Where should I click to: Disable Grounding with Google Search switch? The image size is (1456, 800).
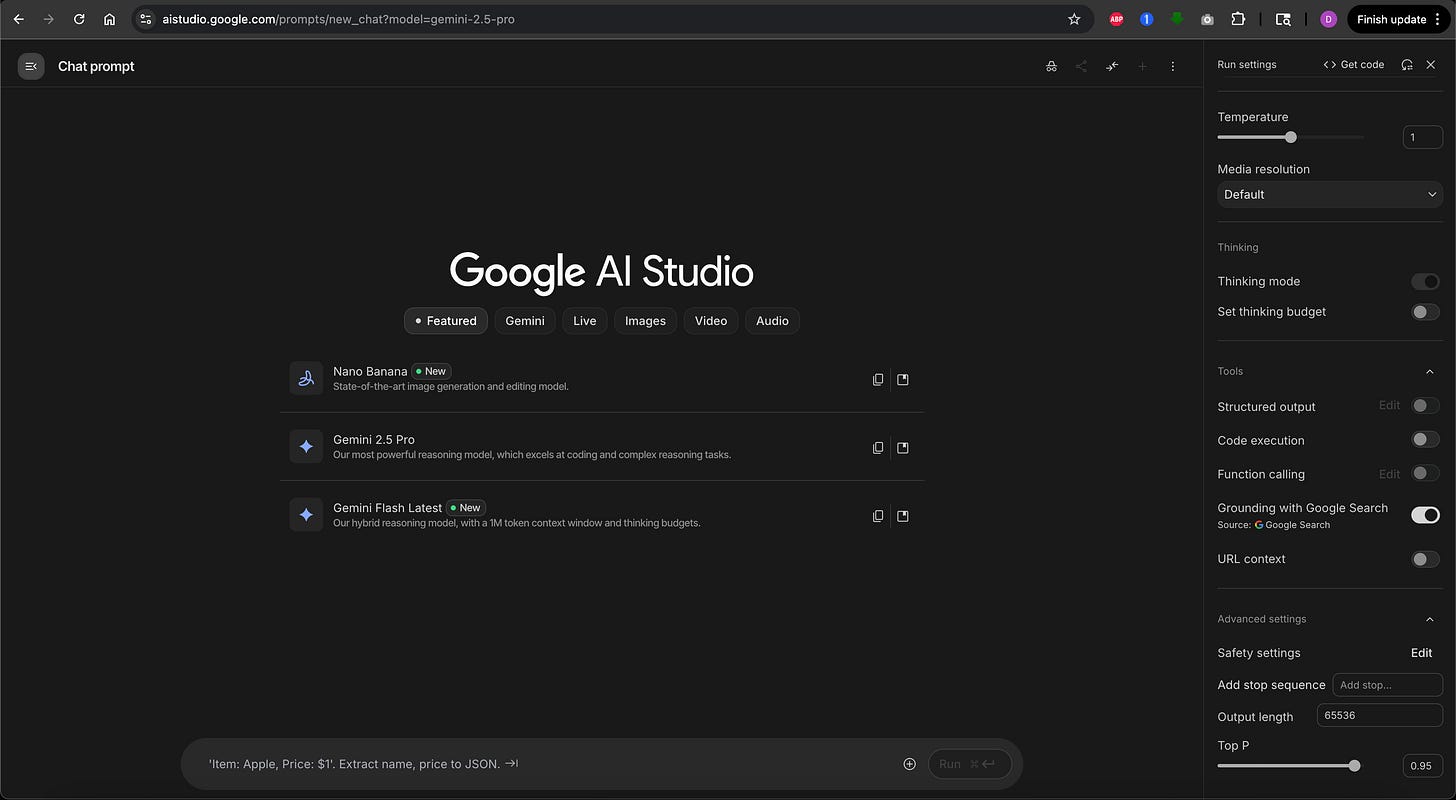pyautogui.click(x=1425, y=515)
